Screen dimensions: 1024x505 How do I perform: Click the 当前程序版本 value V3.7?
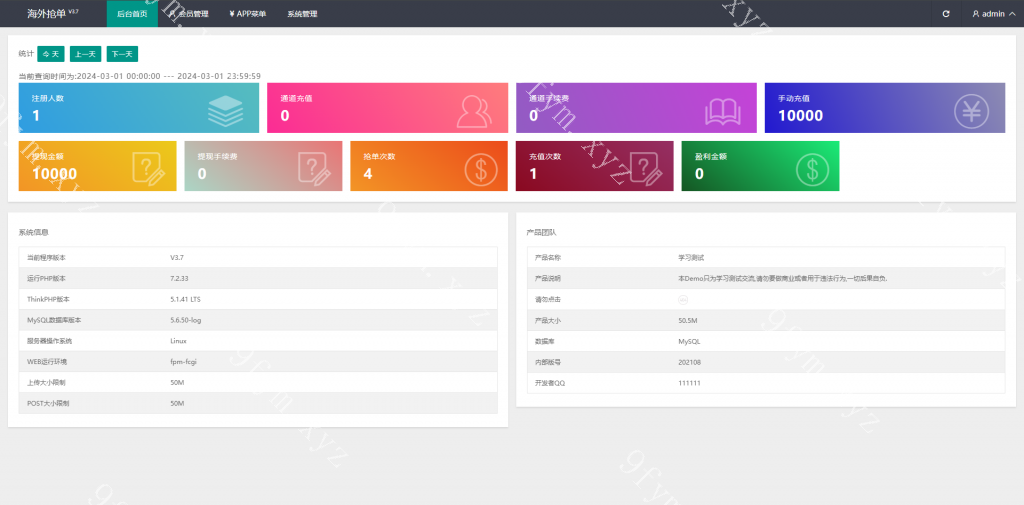click(177, 257)
